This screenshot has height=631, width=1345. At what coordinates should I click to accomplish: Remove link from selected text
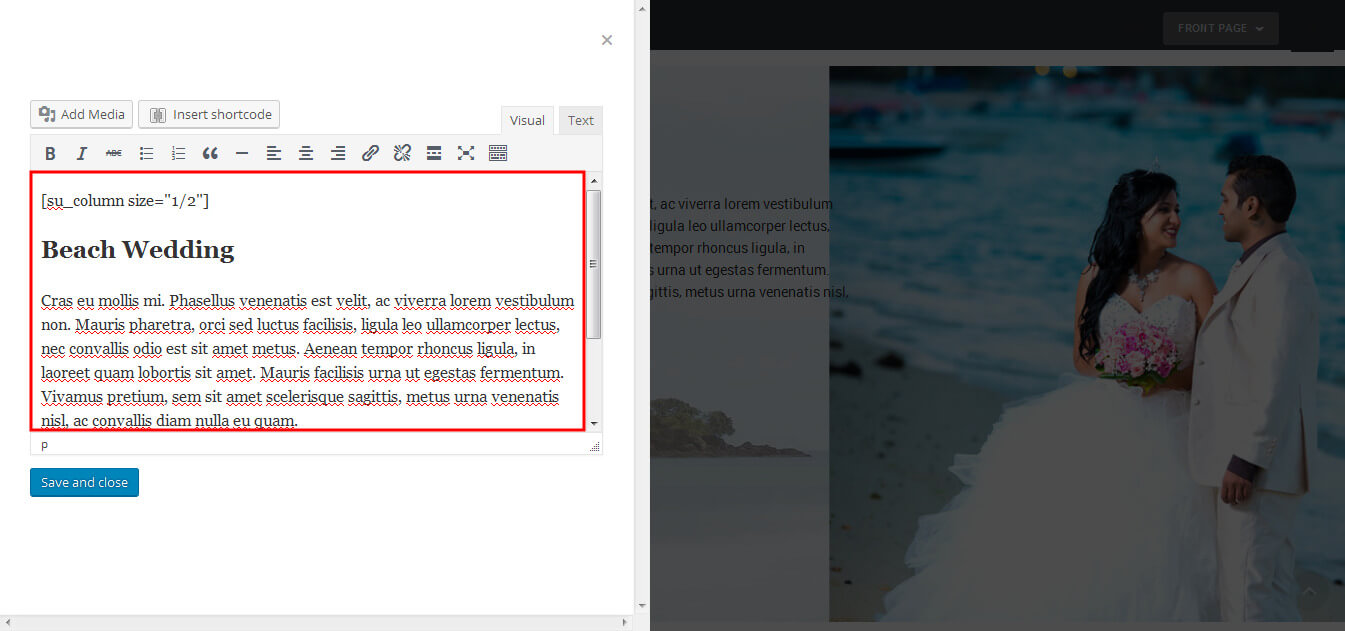point(402,153)
